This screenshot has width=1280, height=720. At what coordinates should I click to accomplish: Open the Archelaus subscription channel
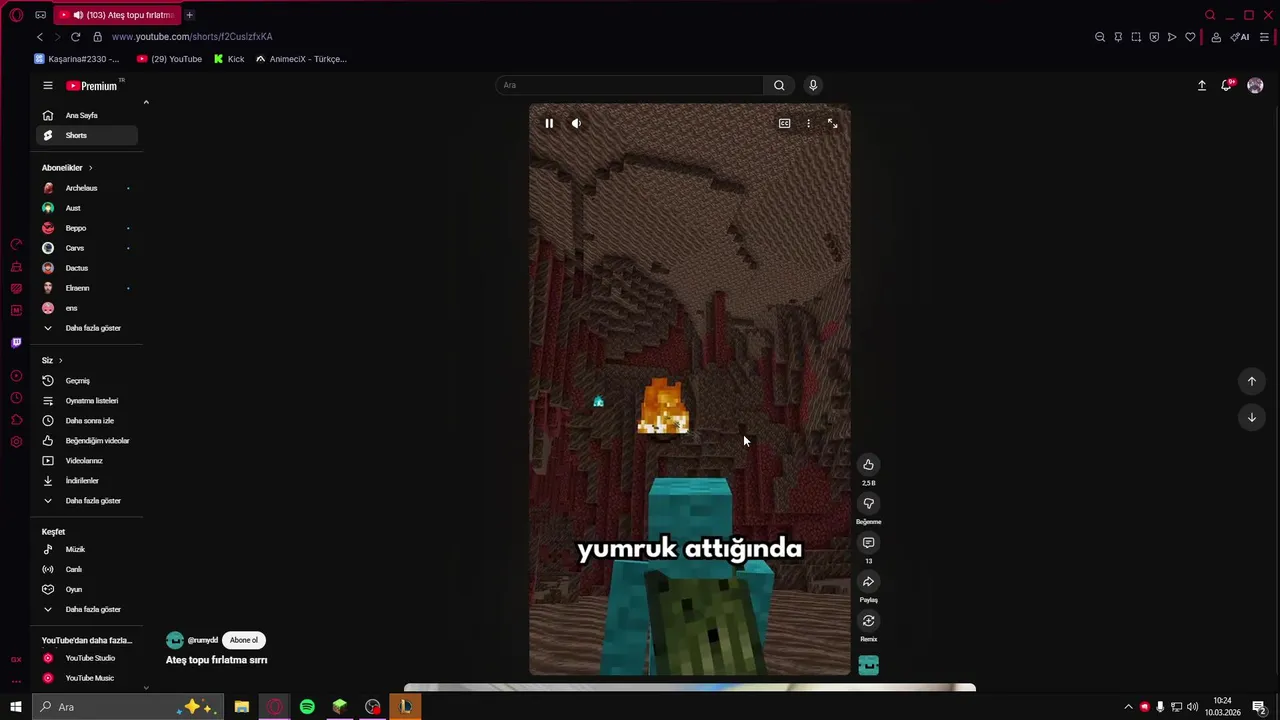(x=87, y=188)
